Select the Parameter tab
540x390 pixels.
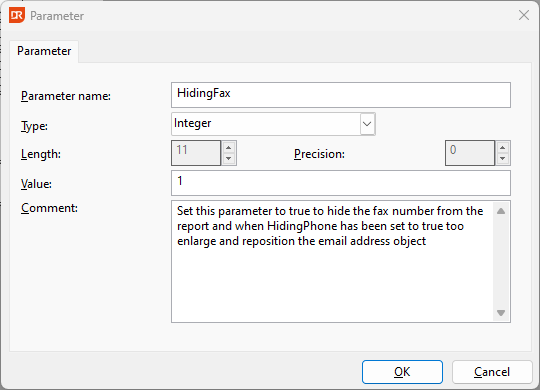pos(44,51)
